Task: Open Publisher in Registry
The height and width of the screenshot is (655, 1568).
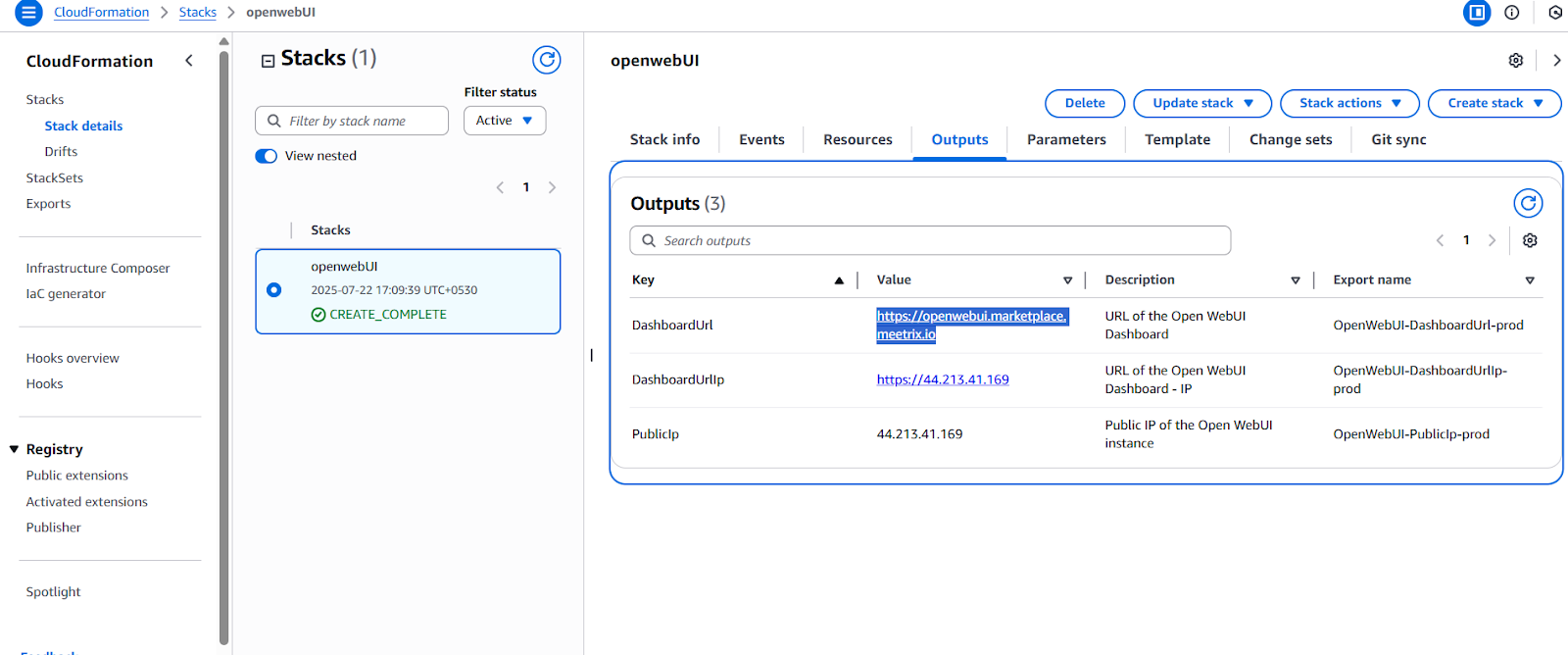Action: click(54, 528)
